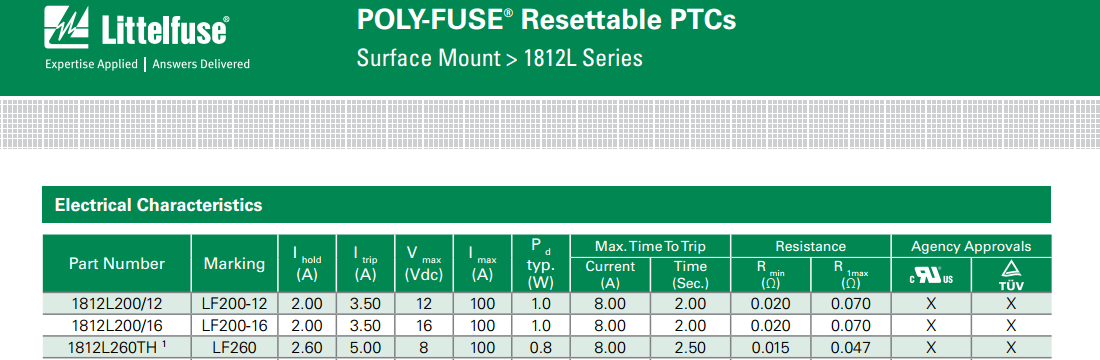Click TÜV X mark for 1812L260TH
1100x360 pixels.
[1011, 347]
